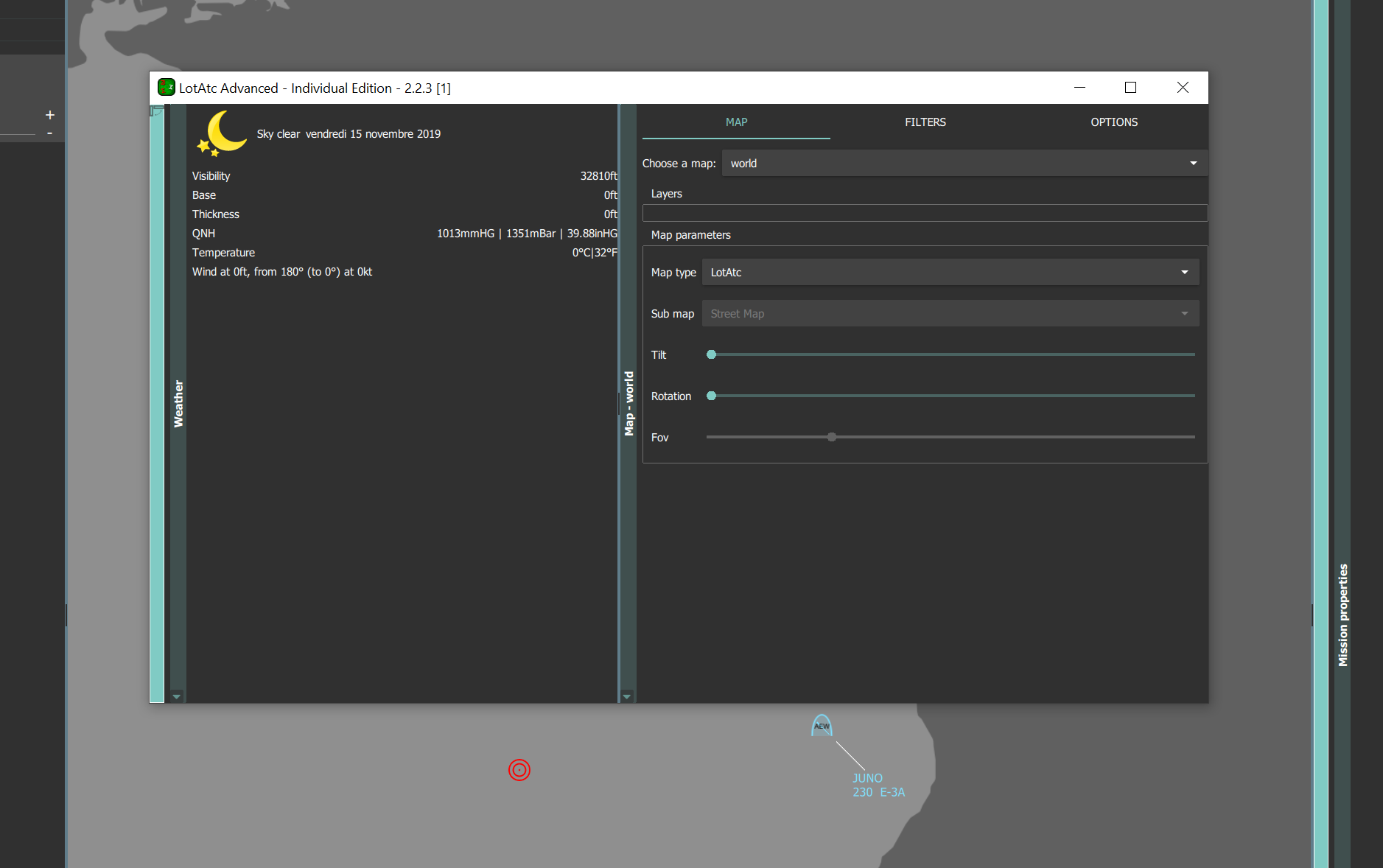Click the LotAtc app icon in title bar
Screen dimensions: 1383x868
coord(167,88)
